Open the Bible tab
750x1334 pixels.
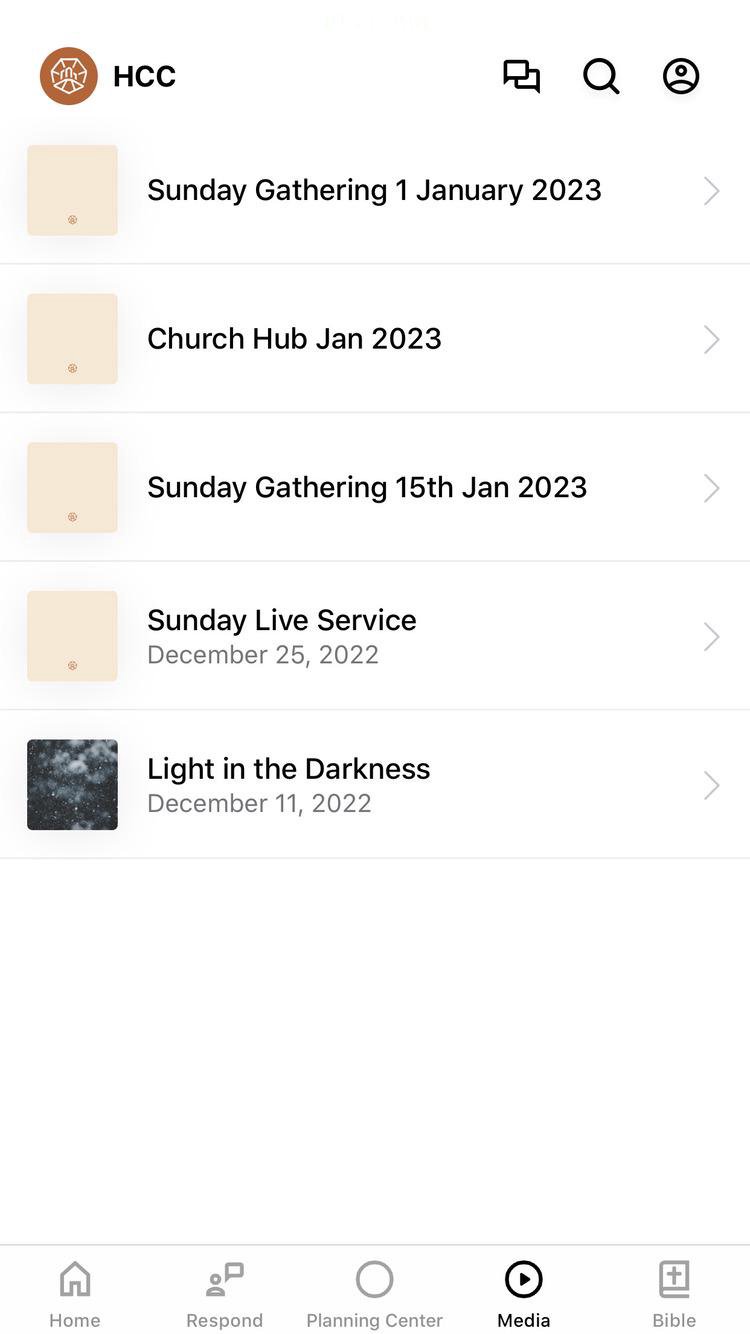point(674,1294)
